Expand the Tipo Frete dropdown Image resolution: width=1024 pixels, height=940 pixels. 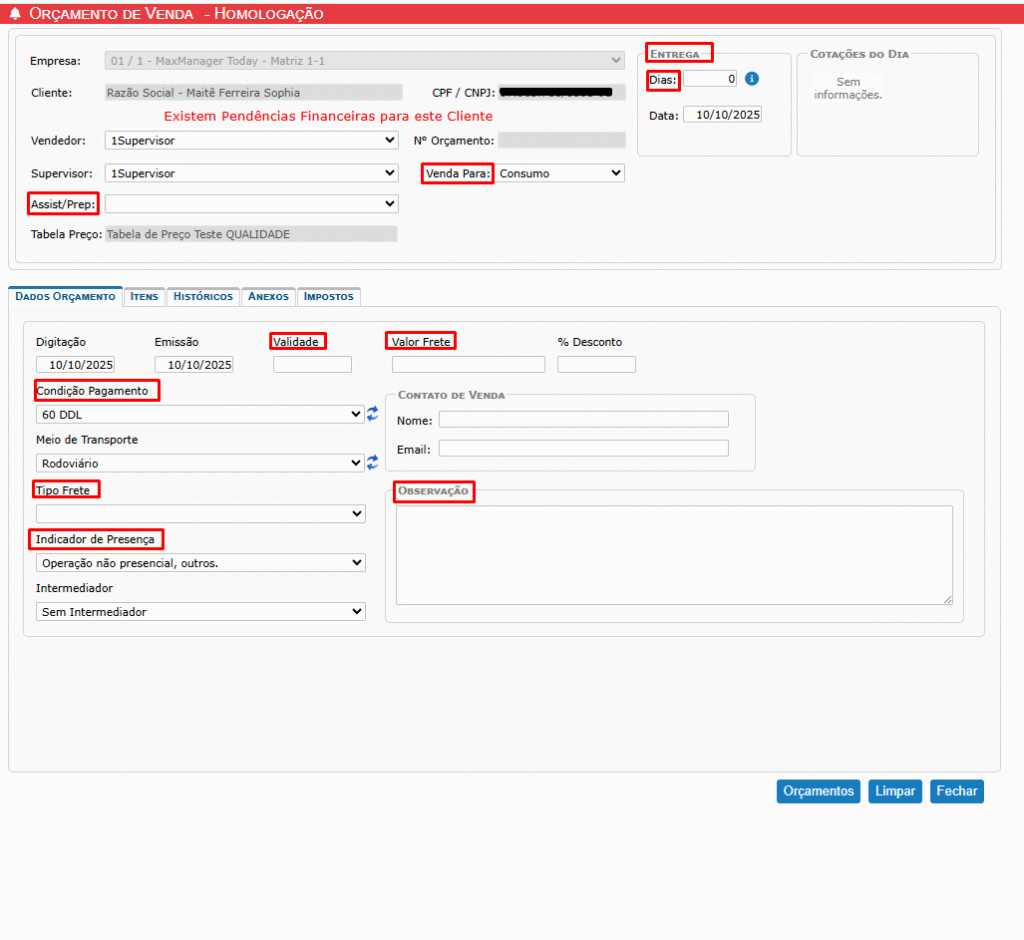[x=200, y=513]
